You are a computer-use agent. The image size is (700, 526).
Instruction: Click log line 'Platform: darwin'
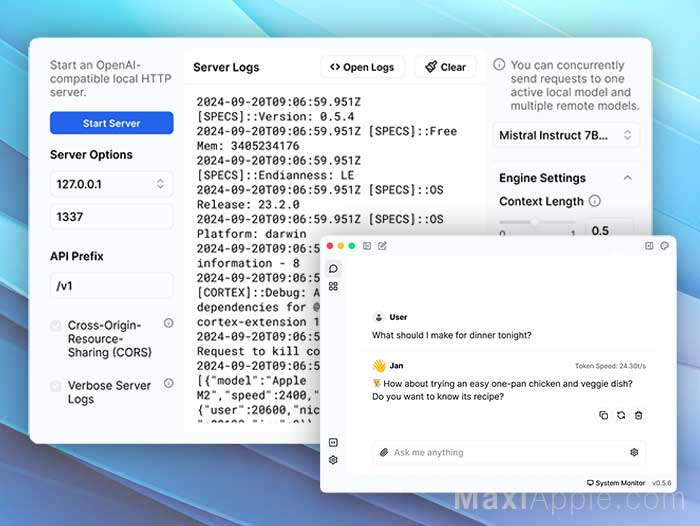point(252,234)
